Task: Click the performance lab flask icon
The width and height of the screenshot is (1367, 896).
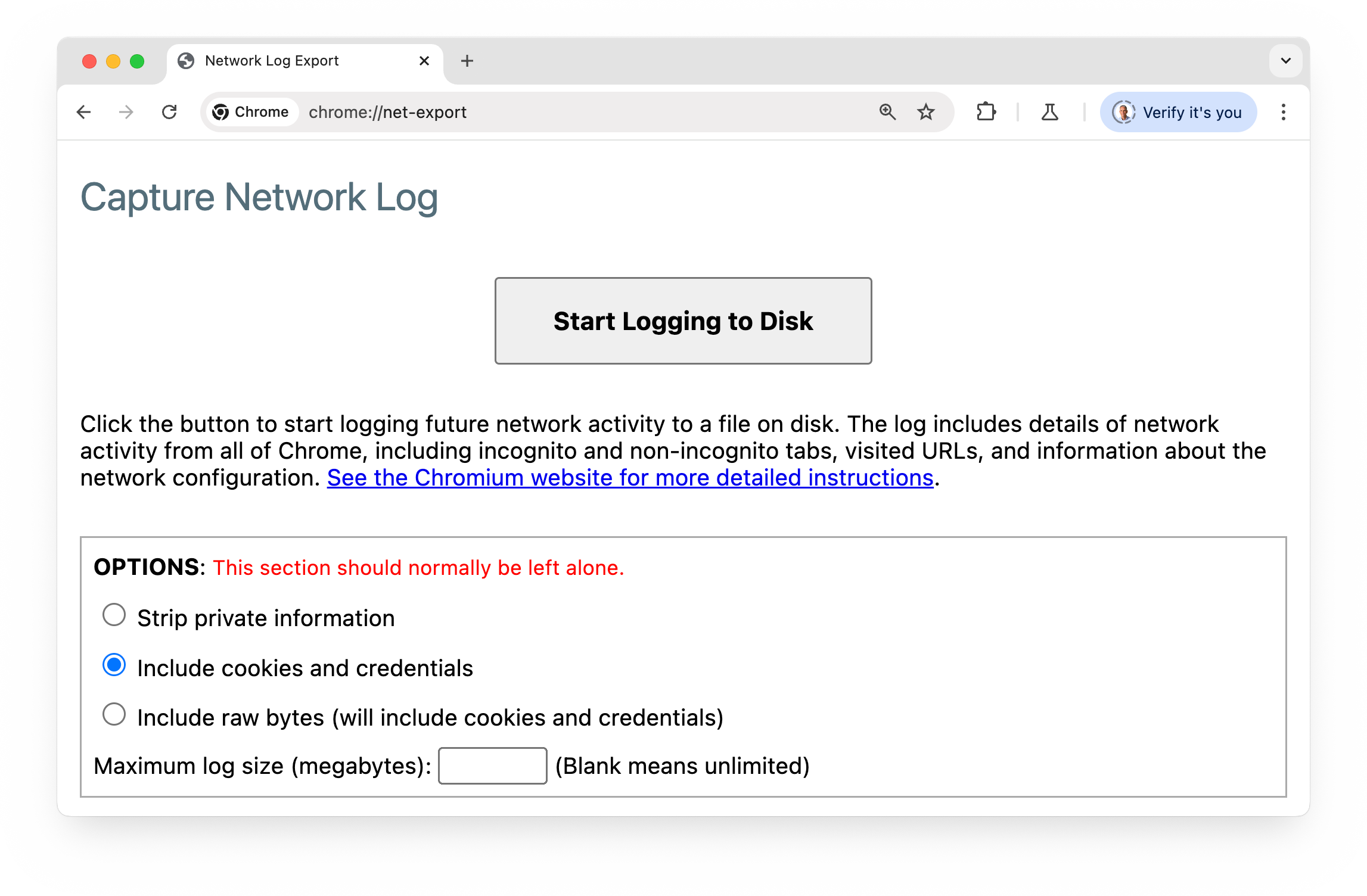Action: tap(1050, 112)
